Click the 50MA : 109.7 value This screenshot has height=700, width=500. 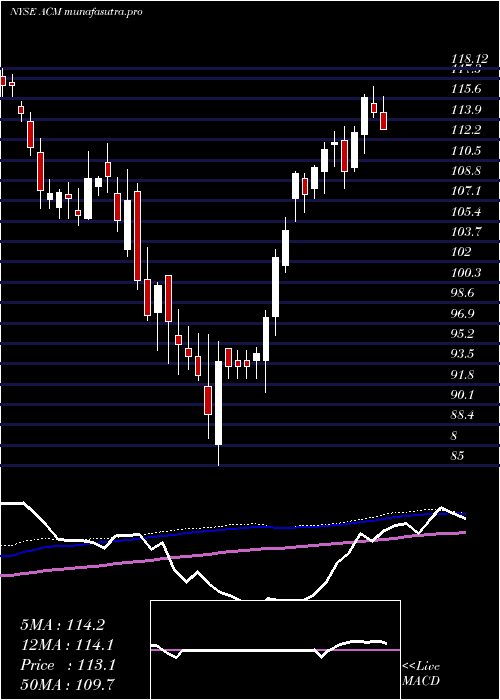(67, 685)
